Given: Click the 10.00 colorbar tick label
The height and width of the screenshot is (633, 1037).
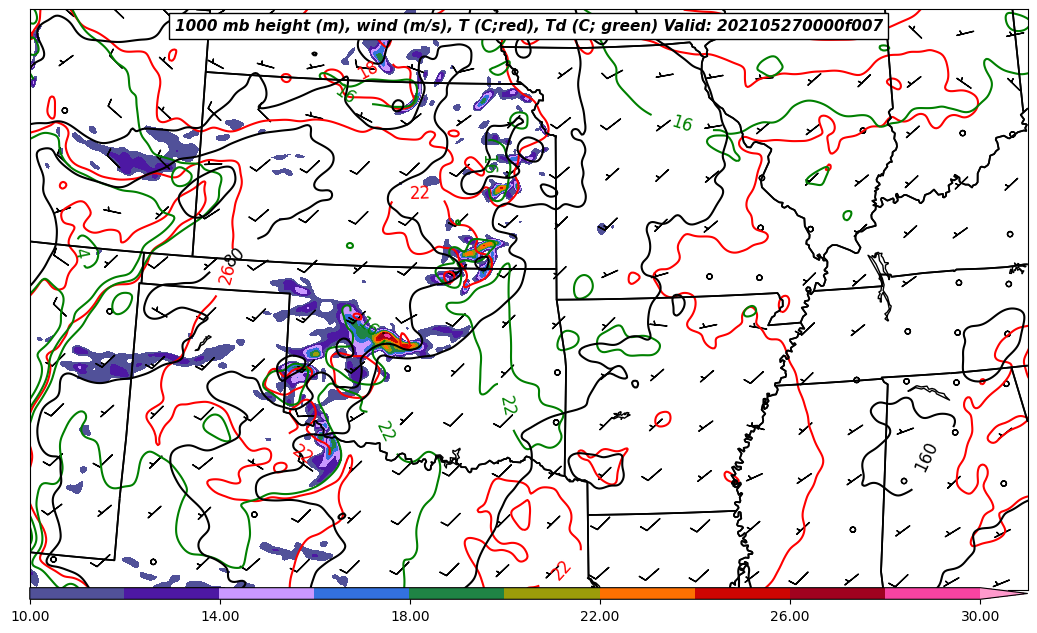Looking at the screenshot, I should click(x=30, y=616).
